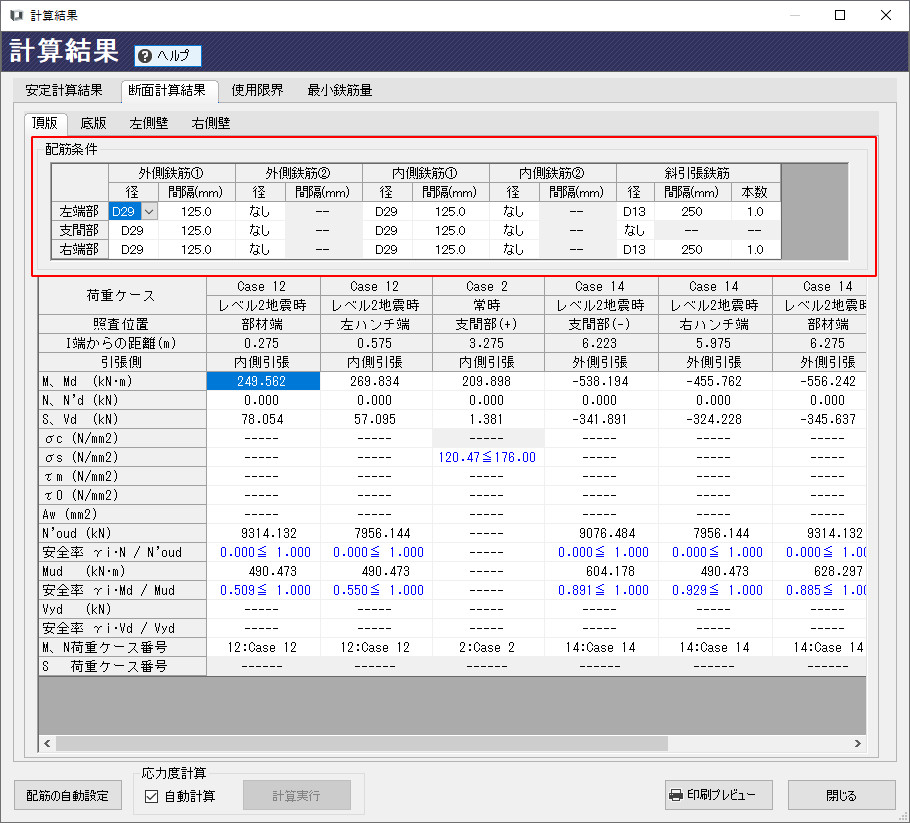Select N'oud value 9076.484
Viewport: 910px width, 823px height.
point(601,533)
